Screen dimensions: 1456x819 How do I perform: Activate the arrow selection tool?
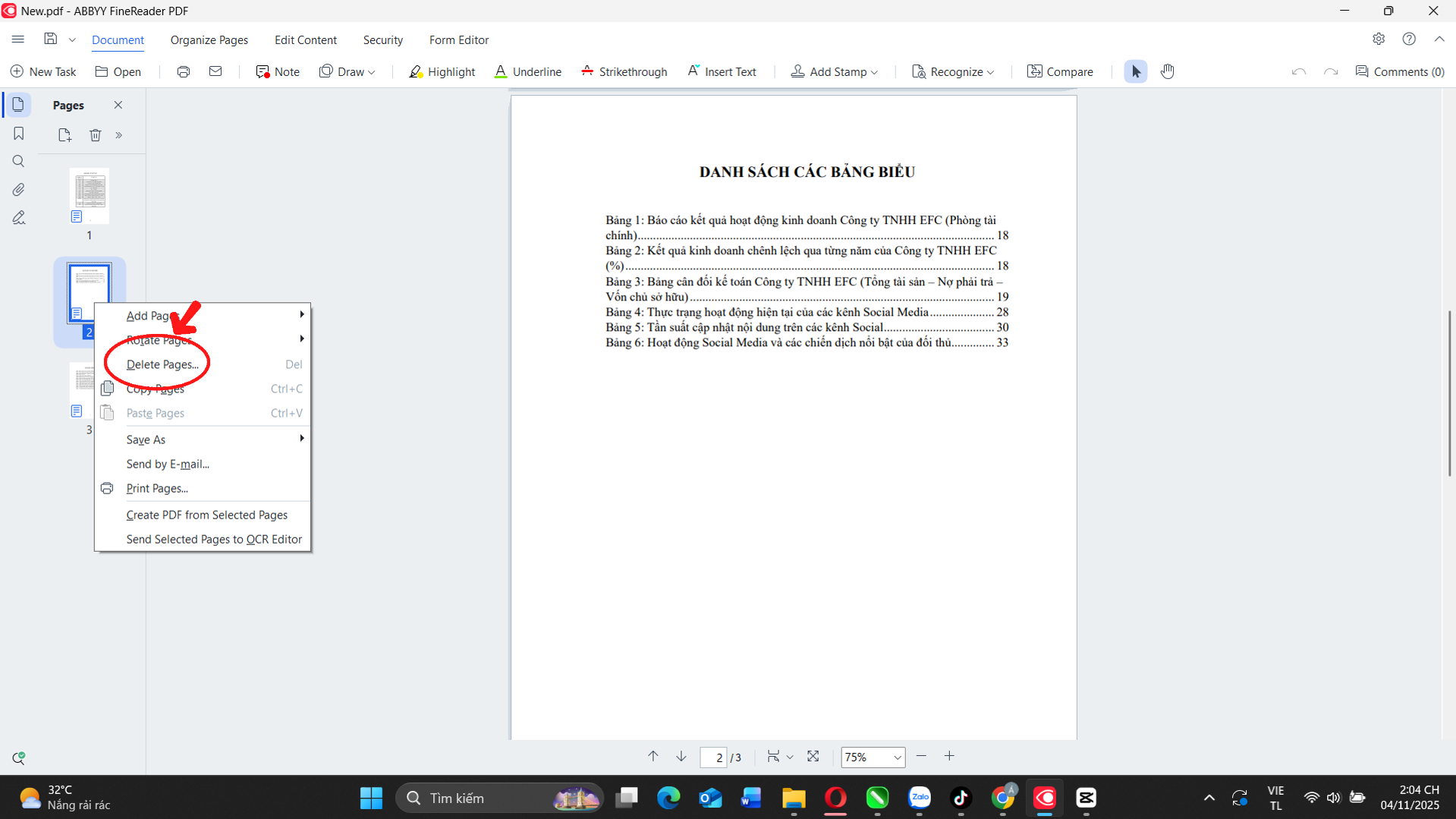[1135, 71]
